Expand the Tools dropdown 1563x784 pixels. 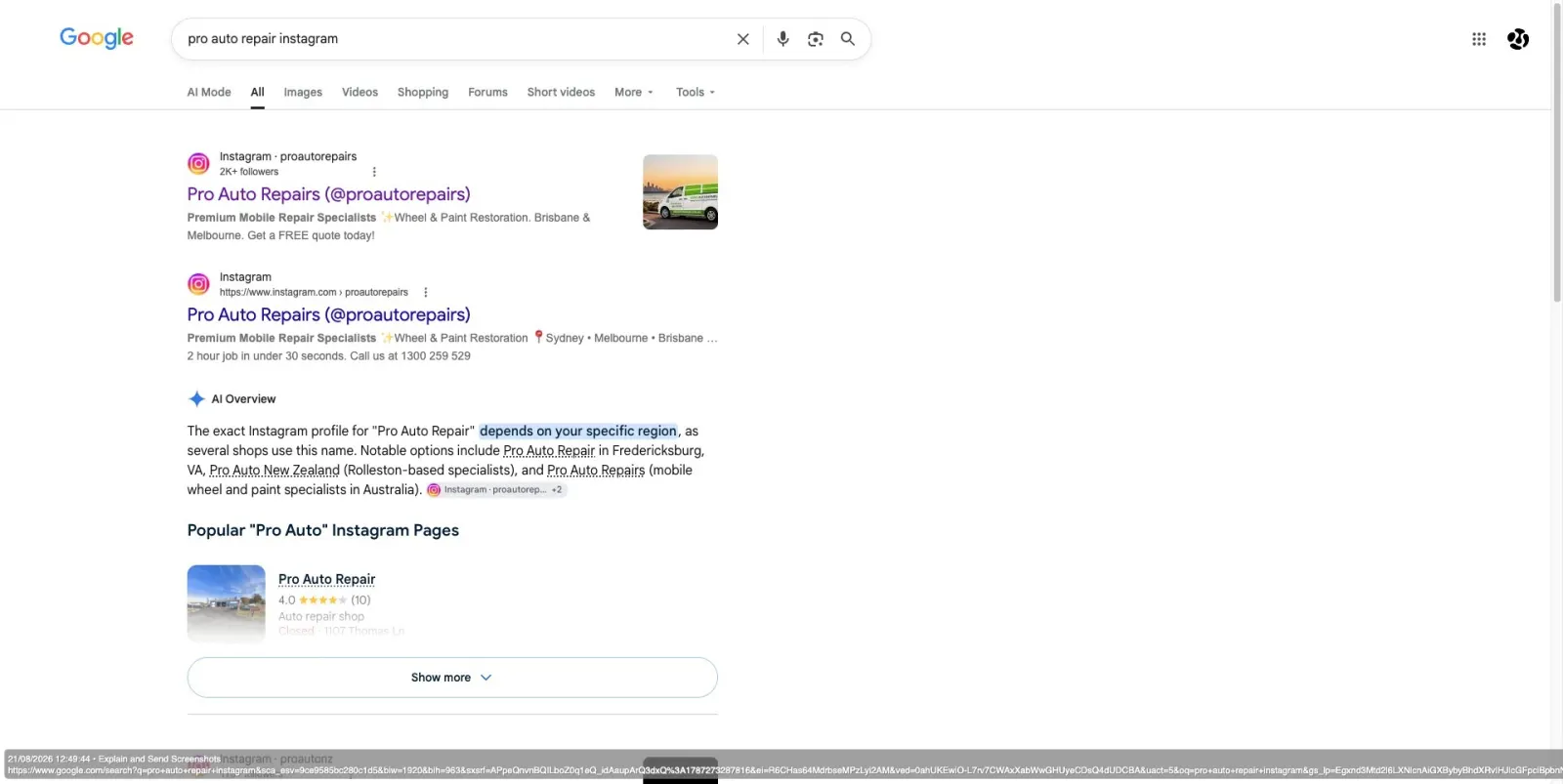click(x=696, y=92)
